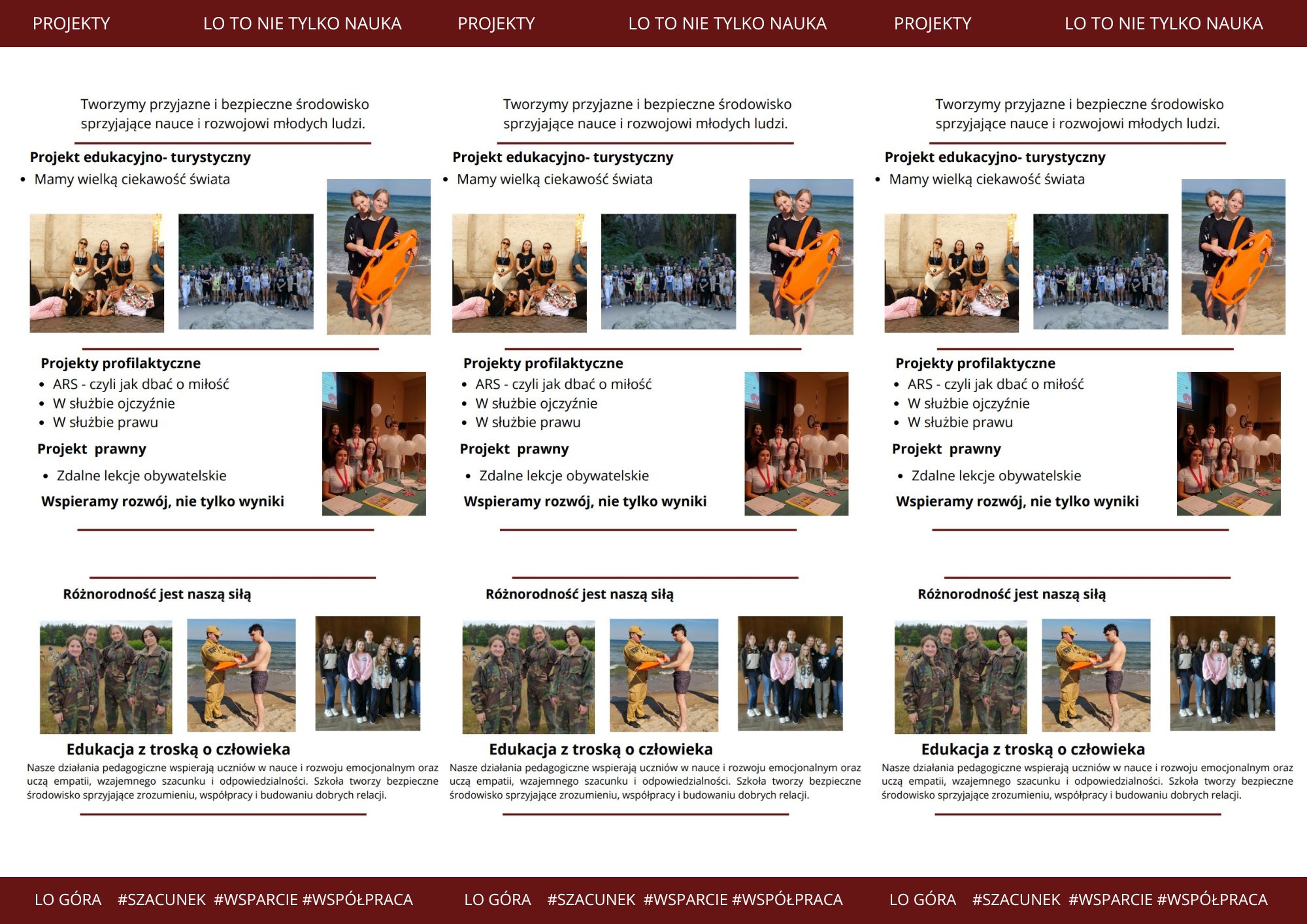Click the #SZACUNEK hashtag in middle footer

[591, 900]
